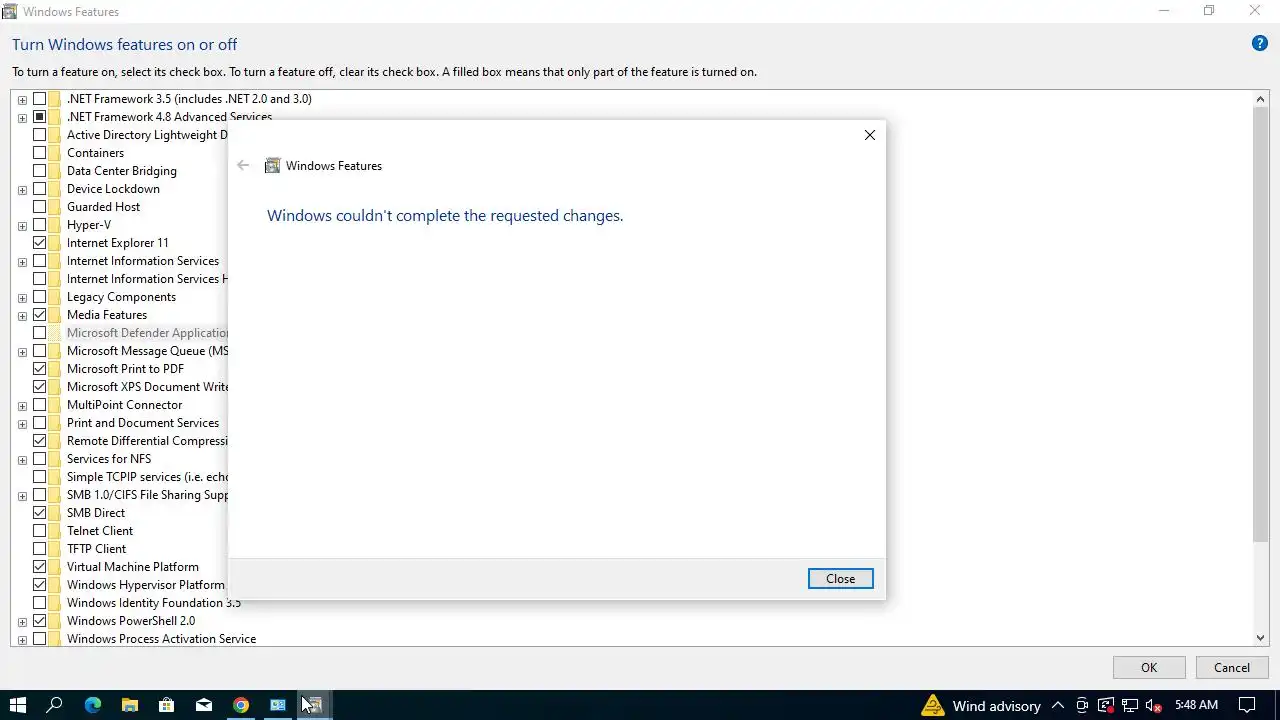Expand .NET Framework 4.8 Advanced Services node
This screenshot has width=1280, height=720.
pos(22,117)
